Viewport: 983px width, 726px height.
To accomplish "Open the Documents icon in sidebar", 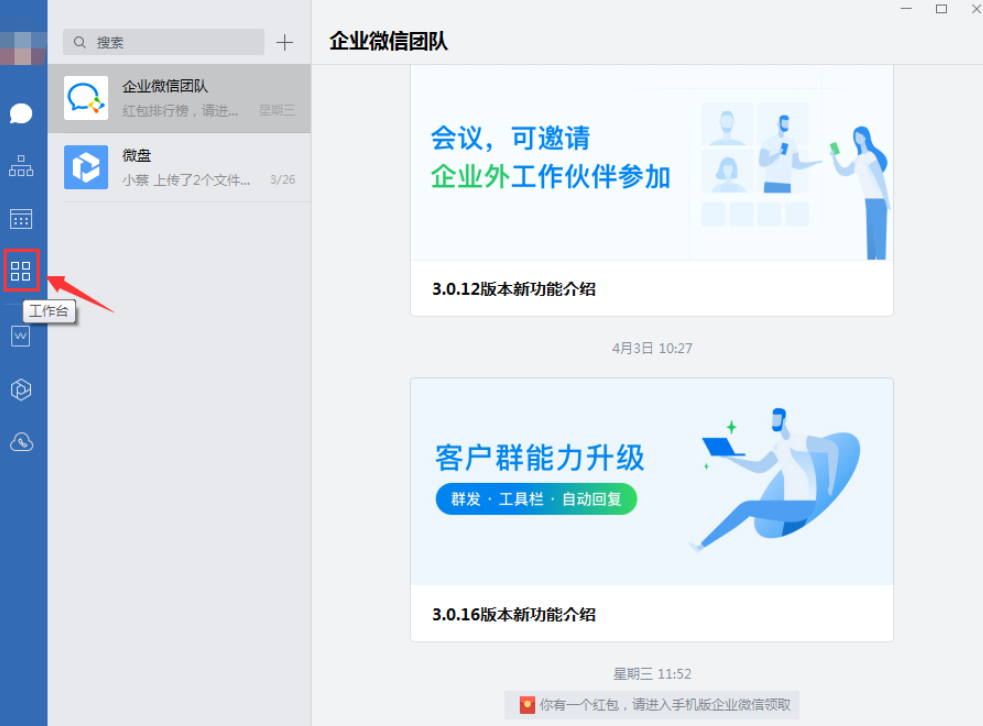I will 21,336.
